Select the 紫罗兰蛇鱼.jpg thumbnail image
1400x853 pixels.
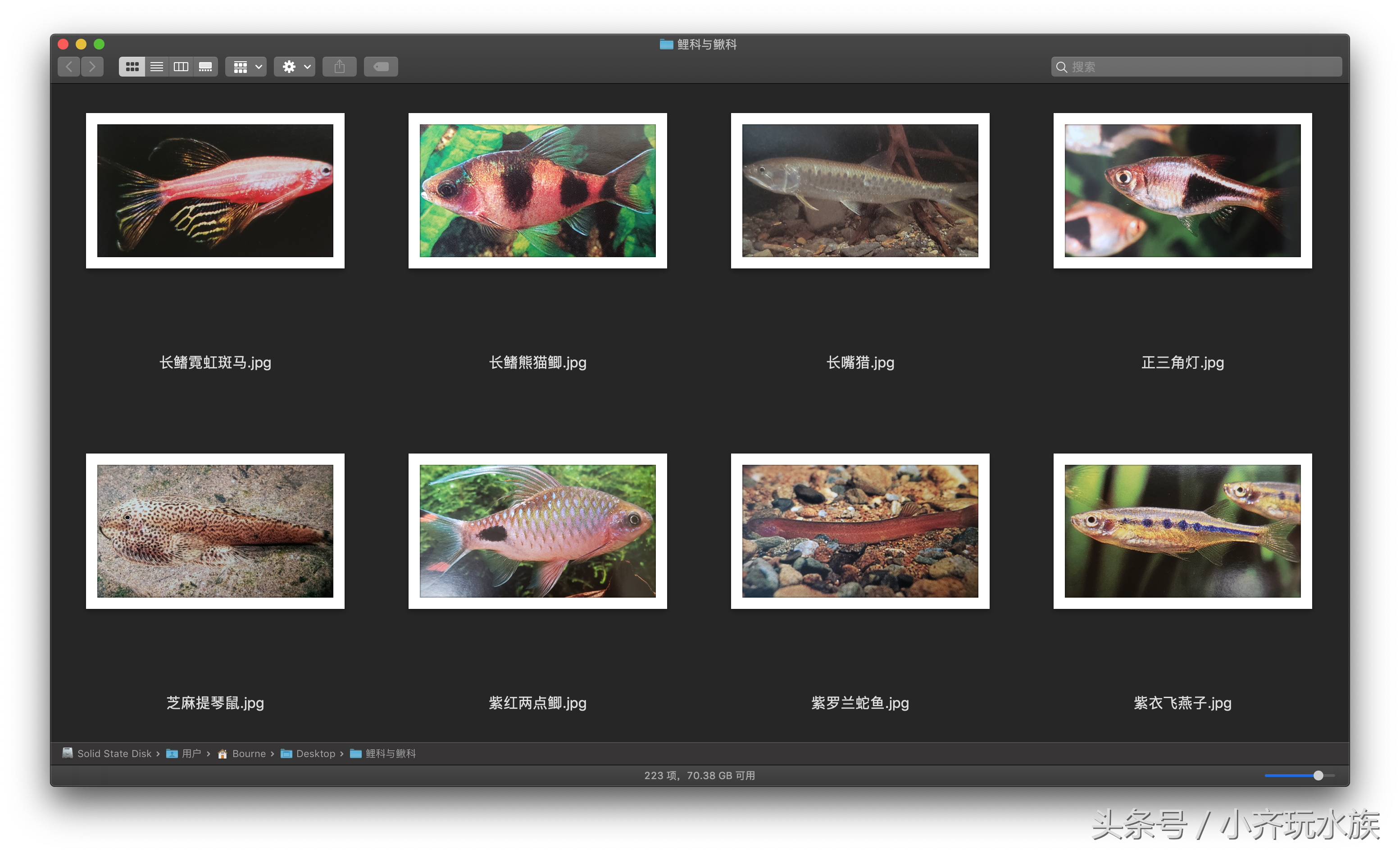click(x=860, y=531)
